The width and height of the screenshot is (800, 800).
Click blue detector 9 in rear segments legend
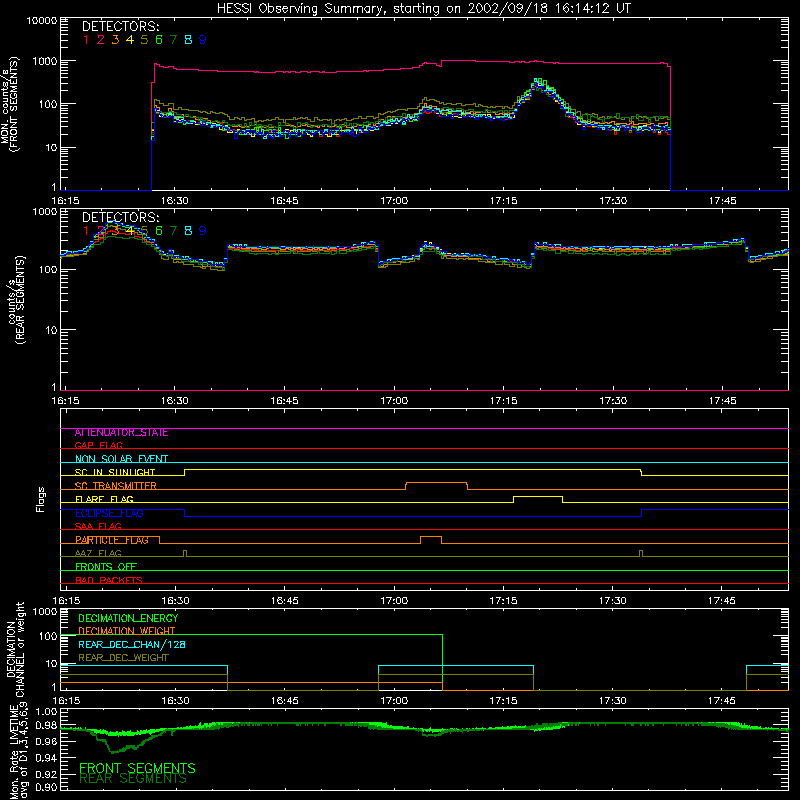(x=203, y=231)
